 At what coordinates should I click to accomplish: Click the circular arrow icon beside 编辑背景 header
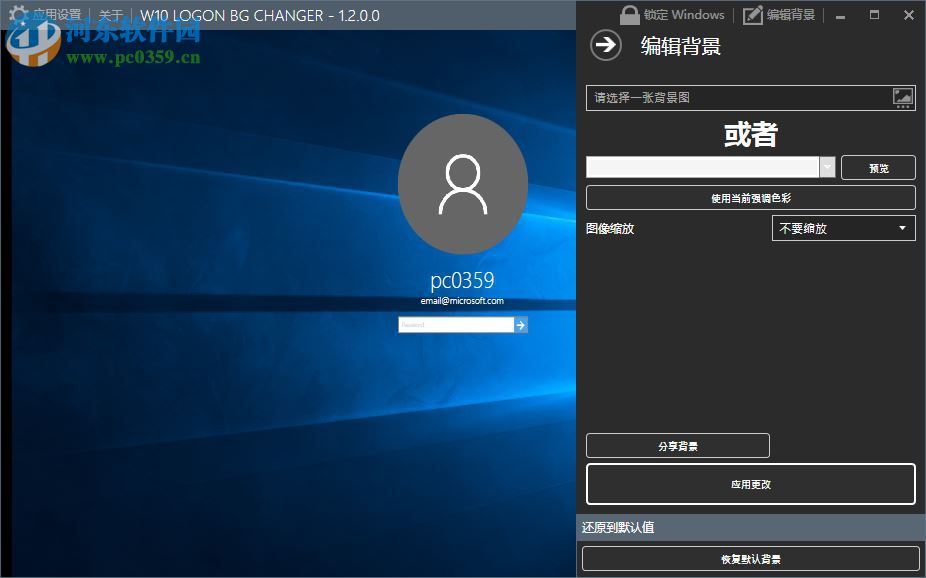tap(606, 46)
